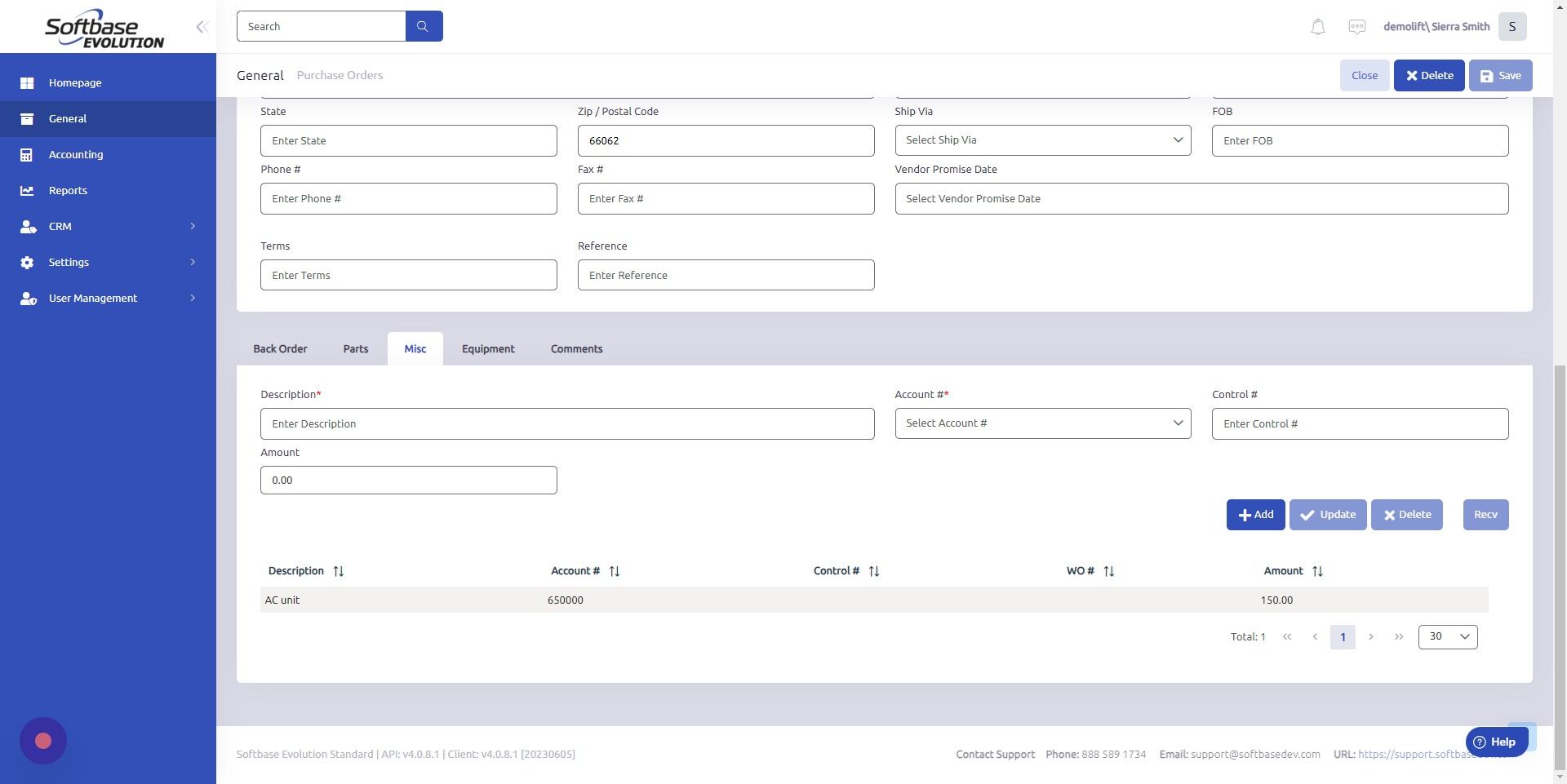Click the Save button
The width and height of the screenshot is (1567, 784).
pyautogui.click(x=1500, y=75)
